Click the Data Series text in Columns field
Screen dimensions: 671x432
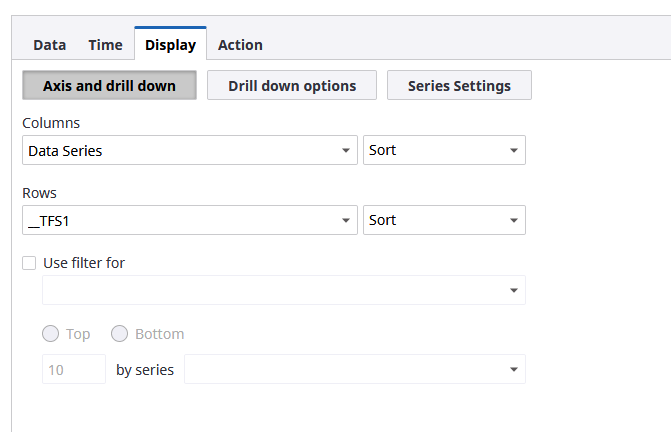click(x=66, y=151)
